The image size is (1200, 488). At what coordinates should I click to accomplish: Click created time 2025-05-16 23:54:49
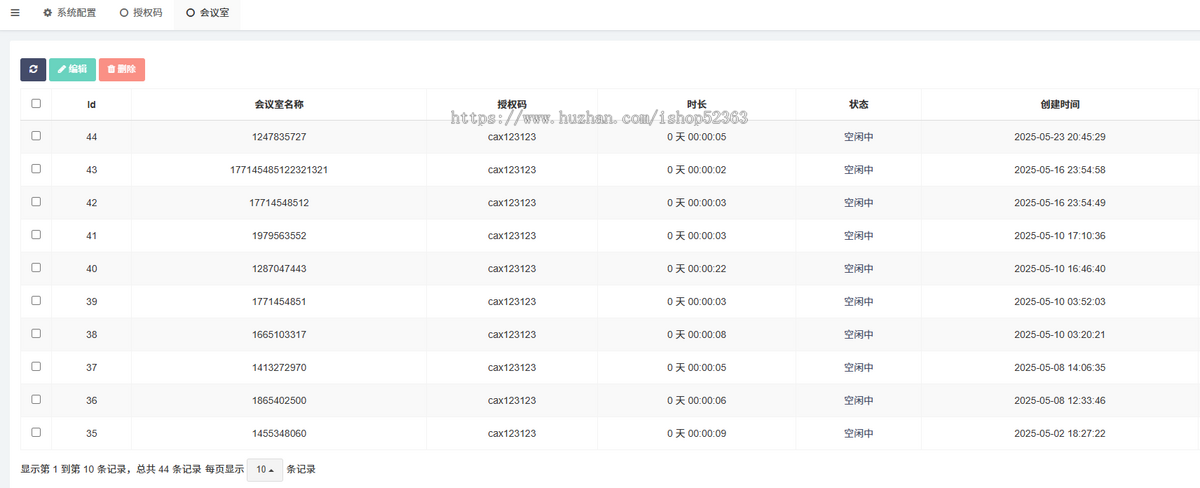coord(1060,203)
